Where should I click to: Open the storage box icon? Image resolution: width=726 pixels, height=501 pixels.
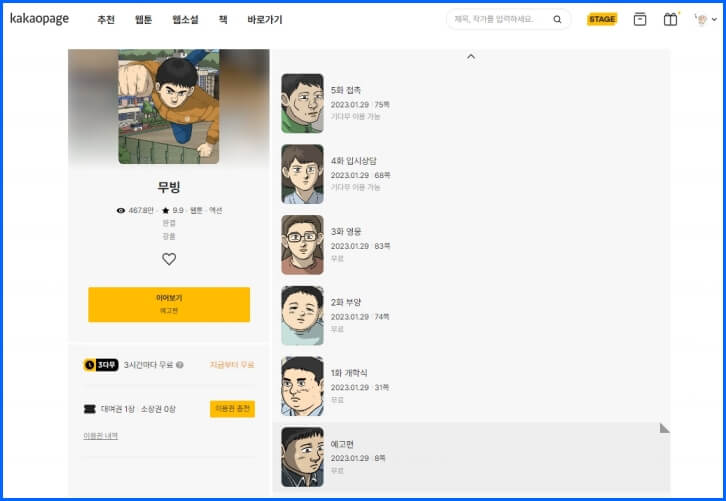(640, 19)
